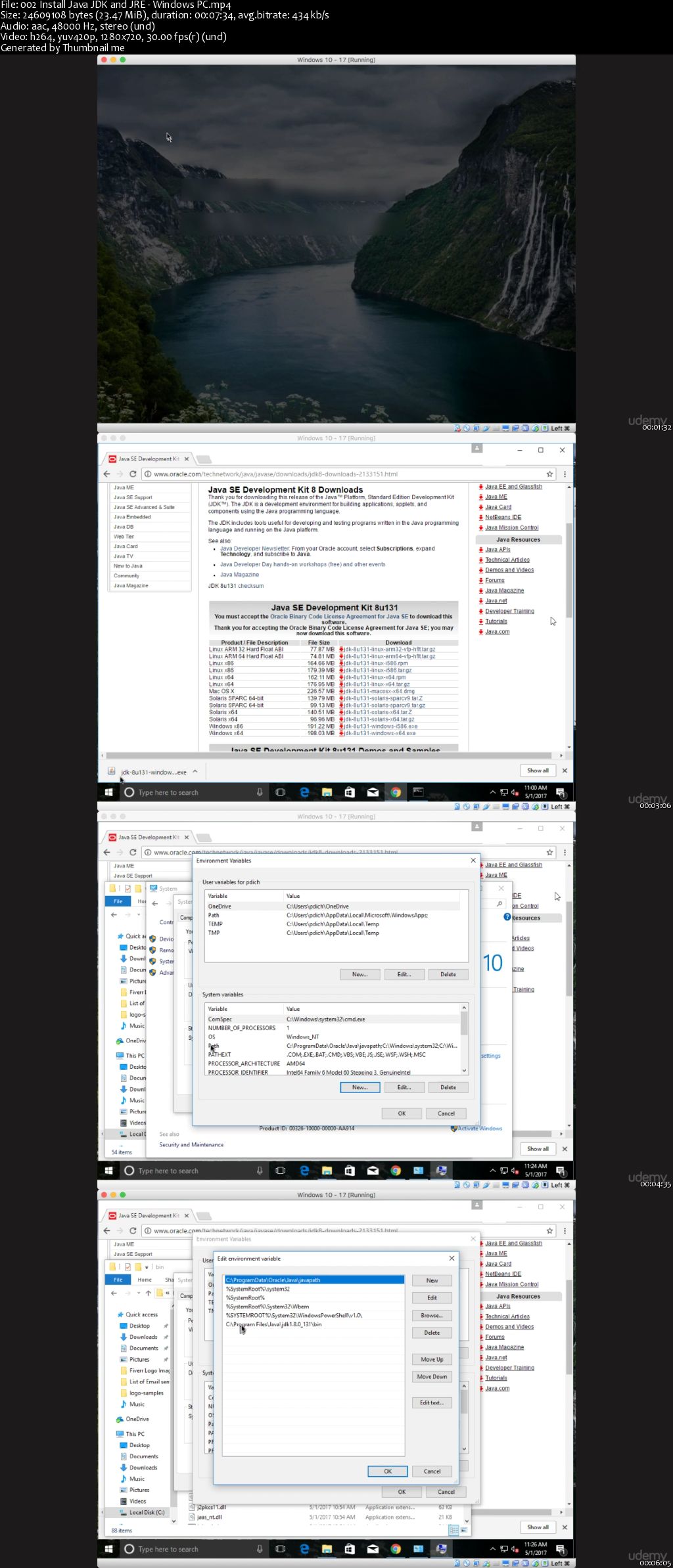Expand the jdk-8u131 download options chevron

pyautogui.click(x=195, y=771)
